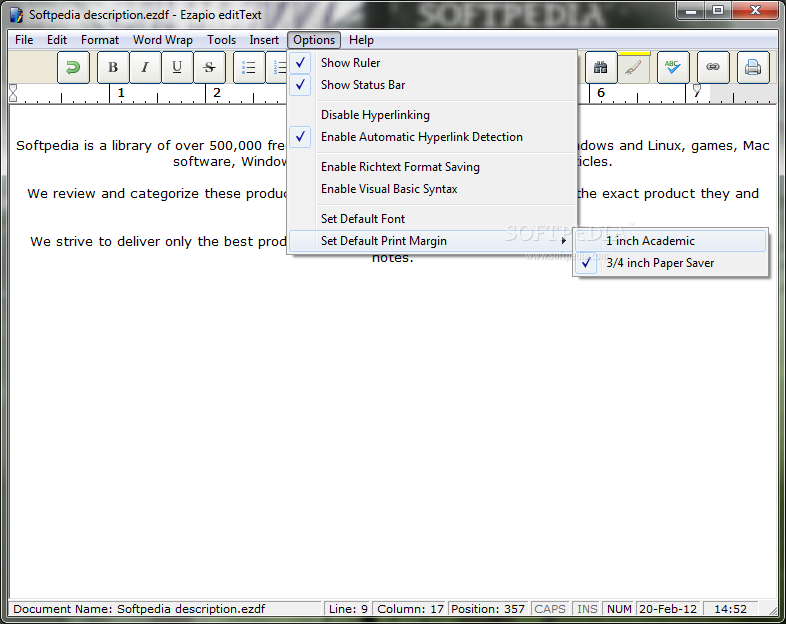The image size is (786, 624).
Task: Maximize the editText window
Action: click(718, 11)
